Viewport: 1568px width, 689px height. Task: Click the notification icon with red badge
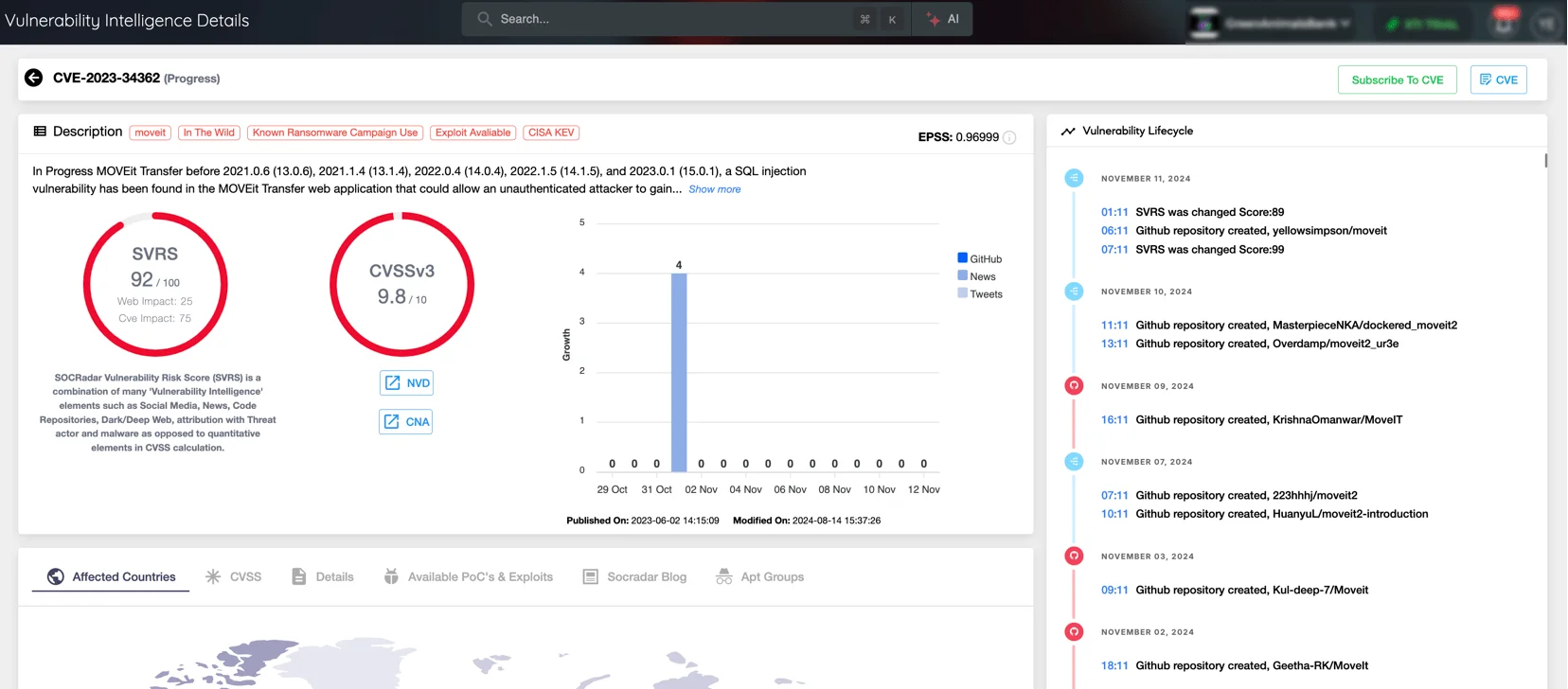(1505, 21)
